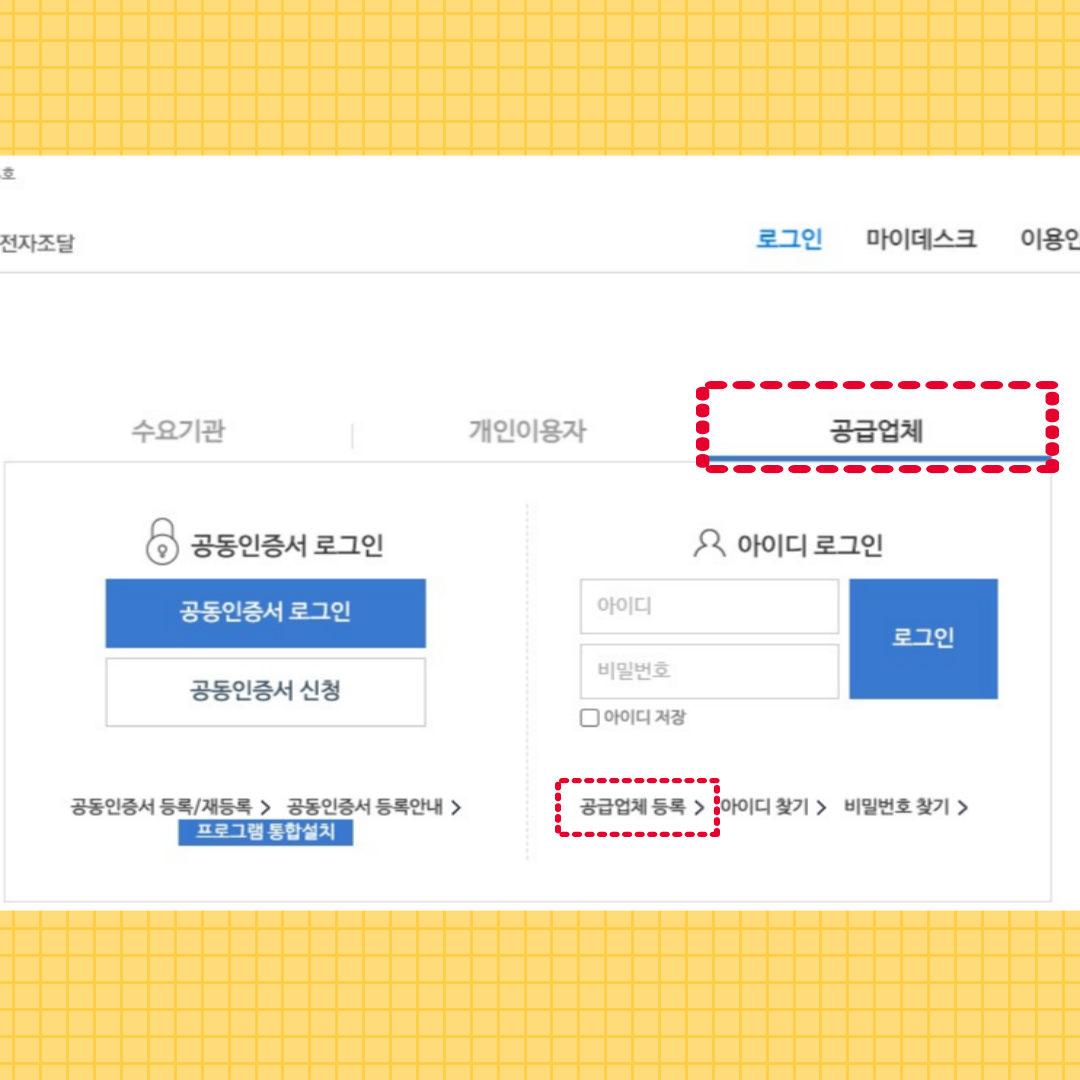Open 마이데스크 from the top navigation

921,239
